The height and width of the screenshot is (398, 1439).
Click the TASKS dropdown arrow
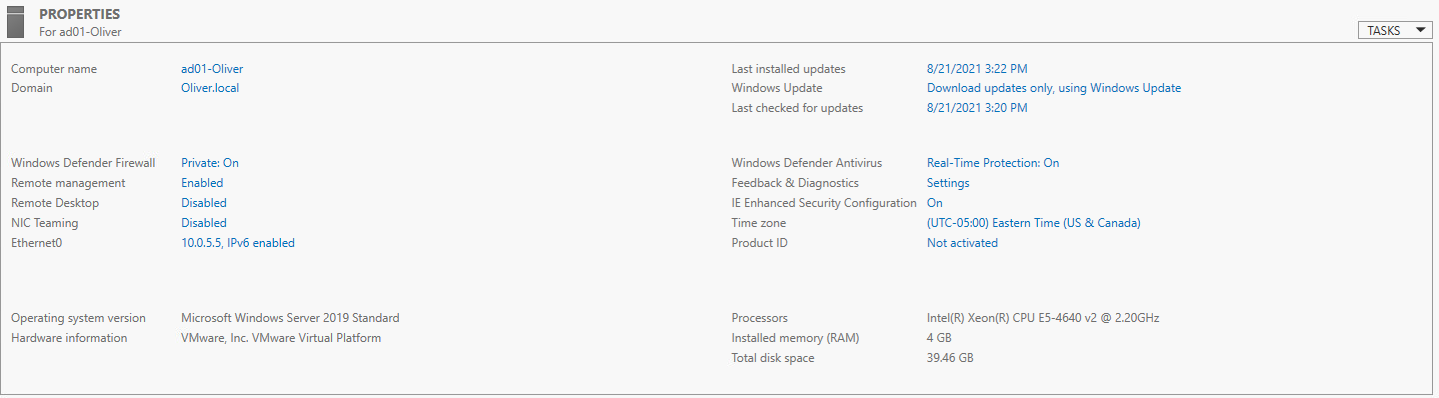point(1421,30)
